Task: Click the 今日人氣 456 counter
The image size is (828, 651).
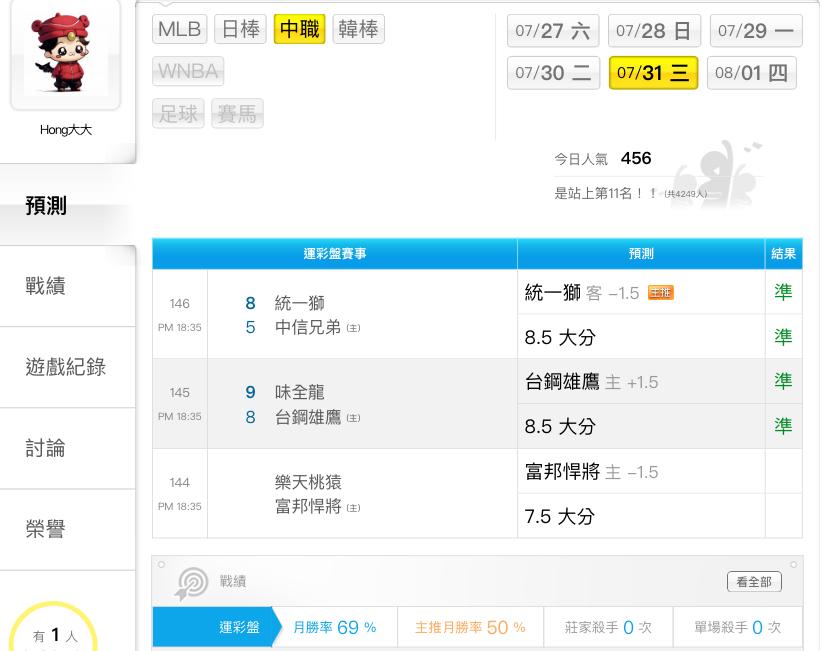Action: (603, 158)
